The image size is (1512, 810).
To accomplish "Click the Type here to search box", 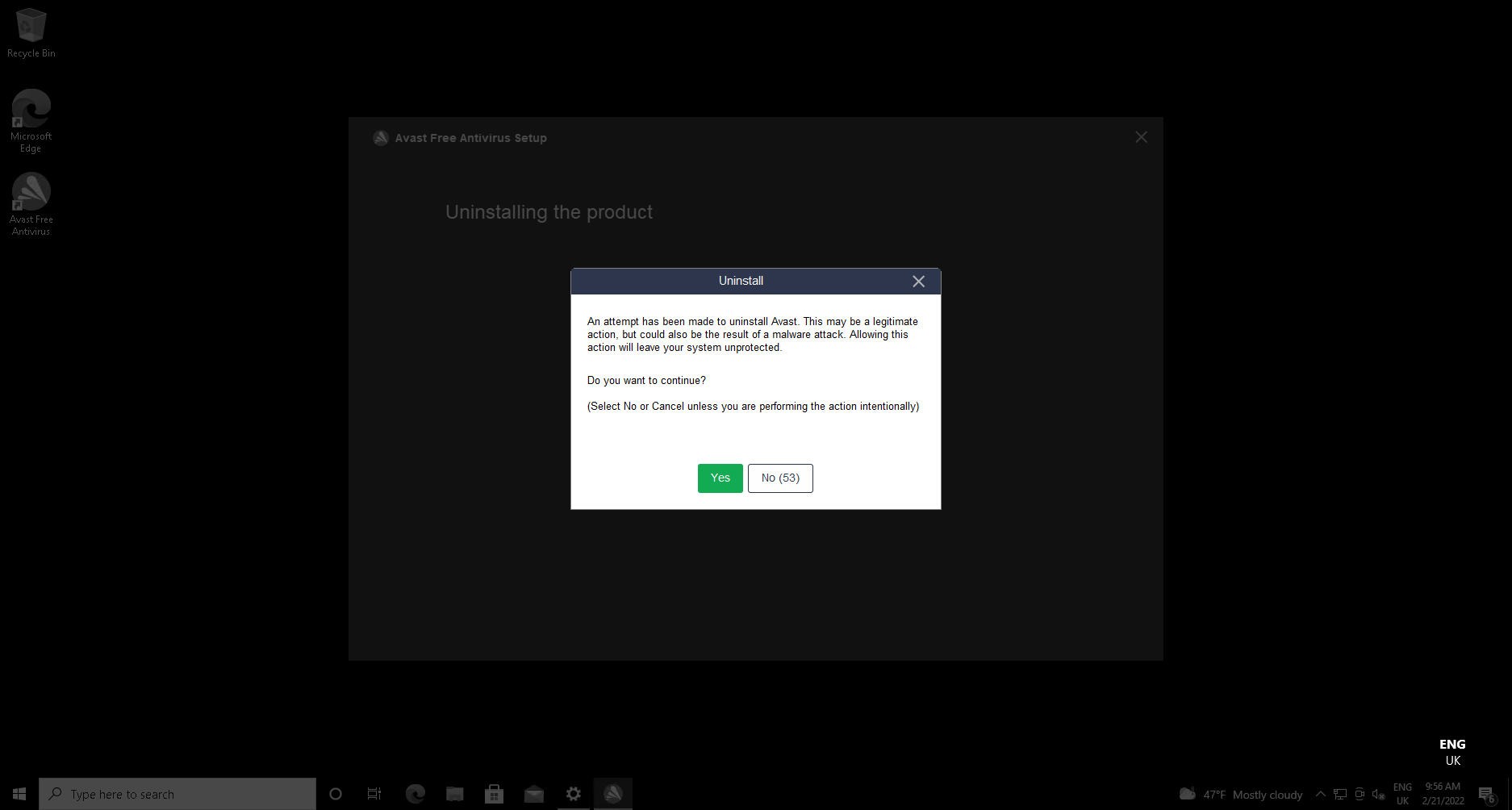I will [178, 794].
